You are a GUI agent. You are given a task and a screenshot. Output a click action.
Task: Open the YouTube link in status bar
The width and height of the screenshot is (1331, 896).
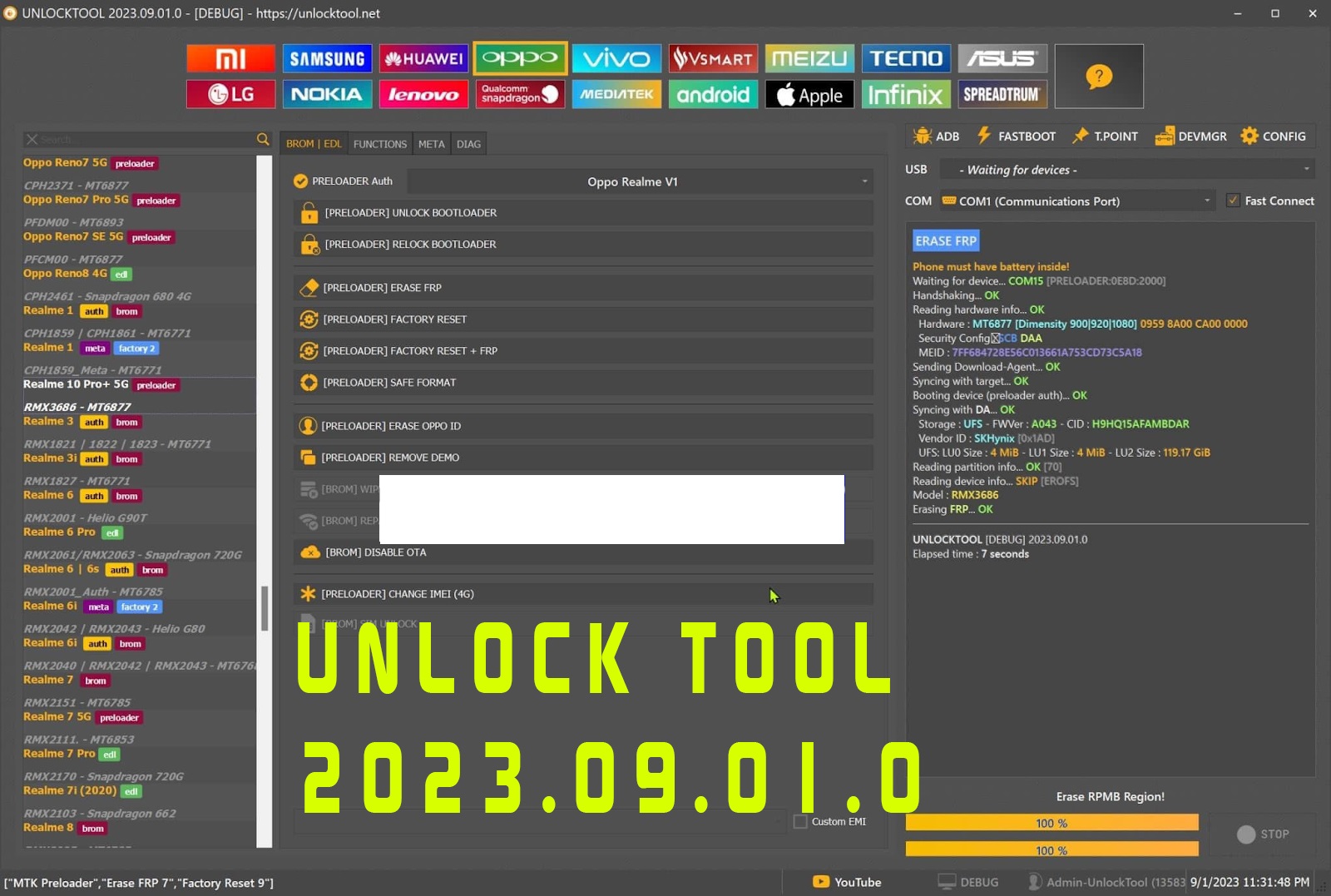click(x=847, y=882)
